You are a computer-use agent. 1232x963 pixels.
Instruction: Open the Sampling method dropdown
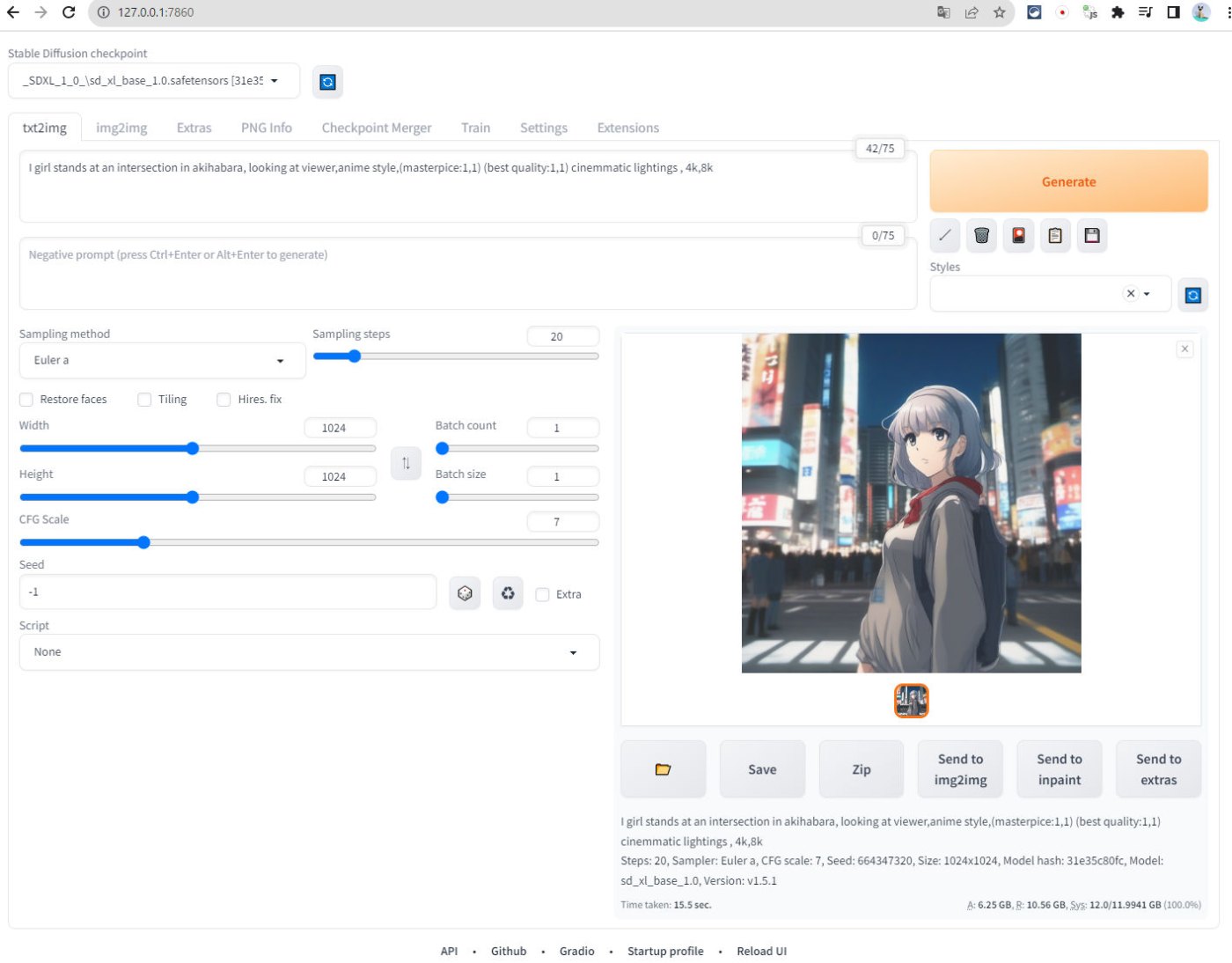[162, 361]
